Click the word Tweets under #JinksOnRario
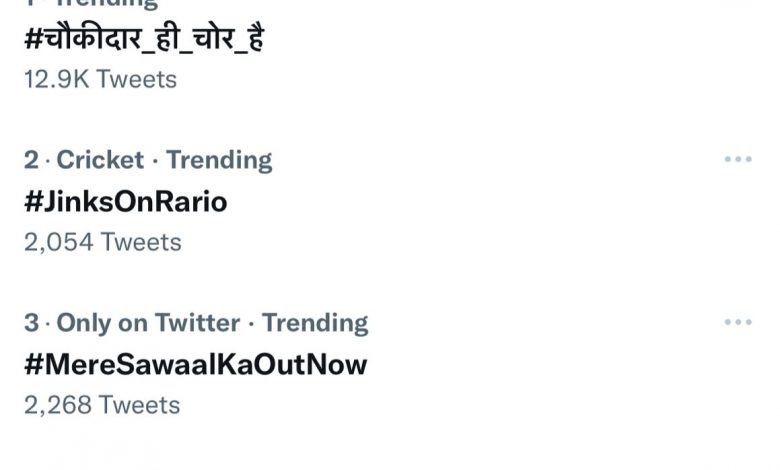 (141, 242)
